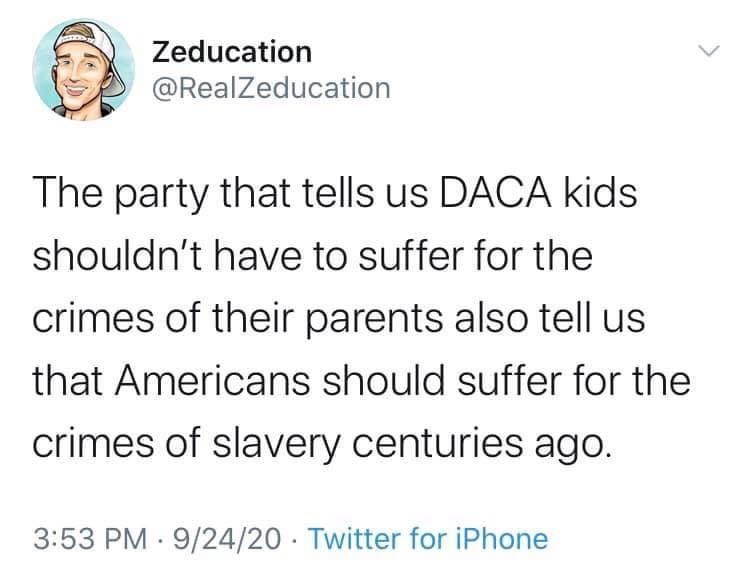This screenshot has width=750, height=580.
Task: Expand the tweet options chevron
Action: tap(708, 50)
